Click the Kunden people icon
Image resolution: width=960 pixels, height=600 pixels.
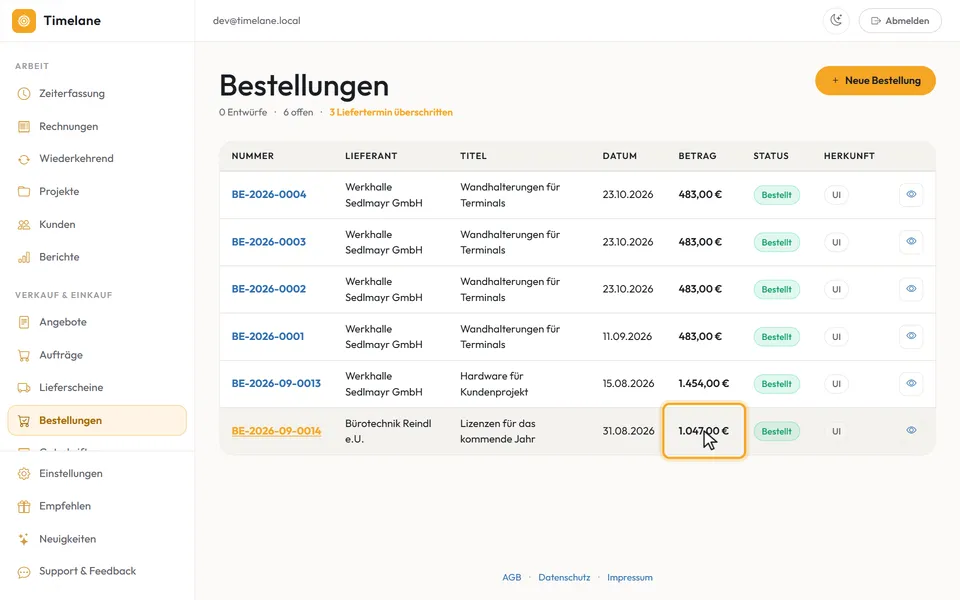tap(24, 225)
